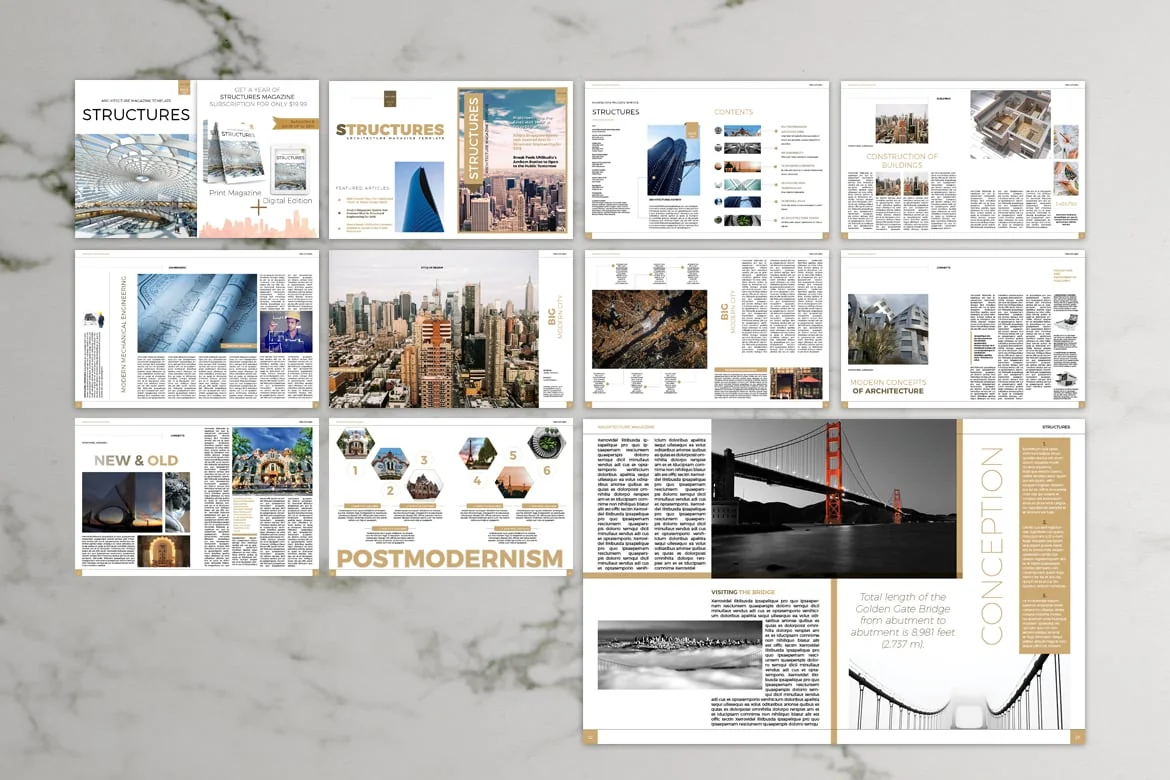
Task: Open the red Golden Gate Bridge photo
Action: coord(833,498)
